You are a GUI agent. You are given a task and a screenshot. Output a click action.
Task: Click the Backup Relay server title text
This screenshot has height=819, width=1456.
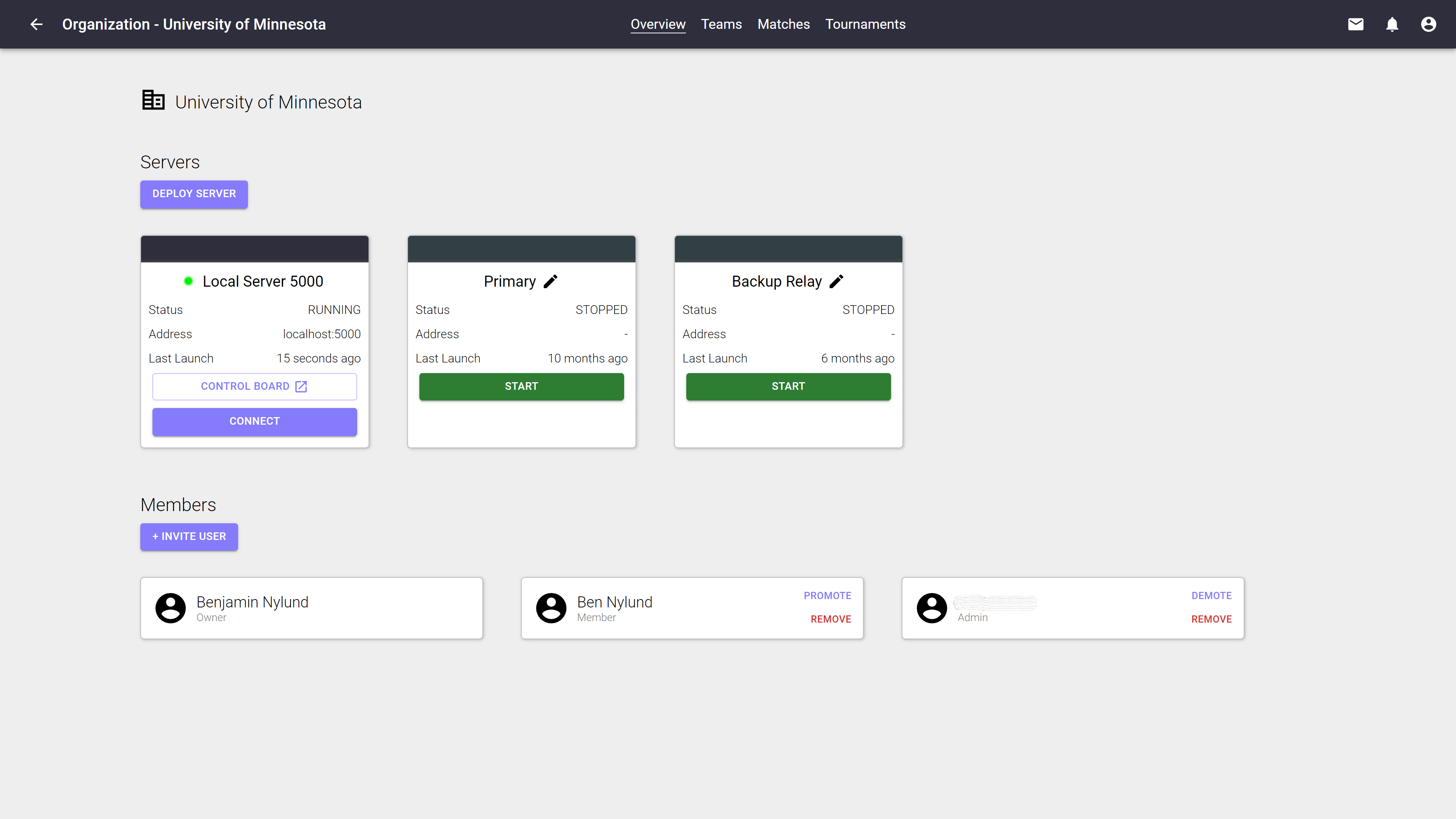coord(777,281)
